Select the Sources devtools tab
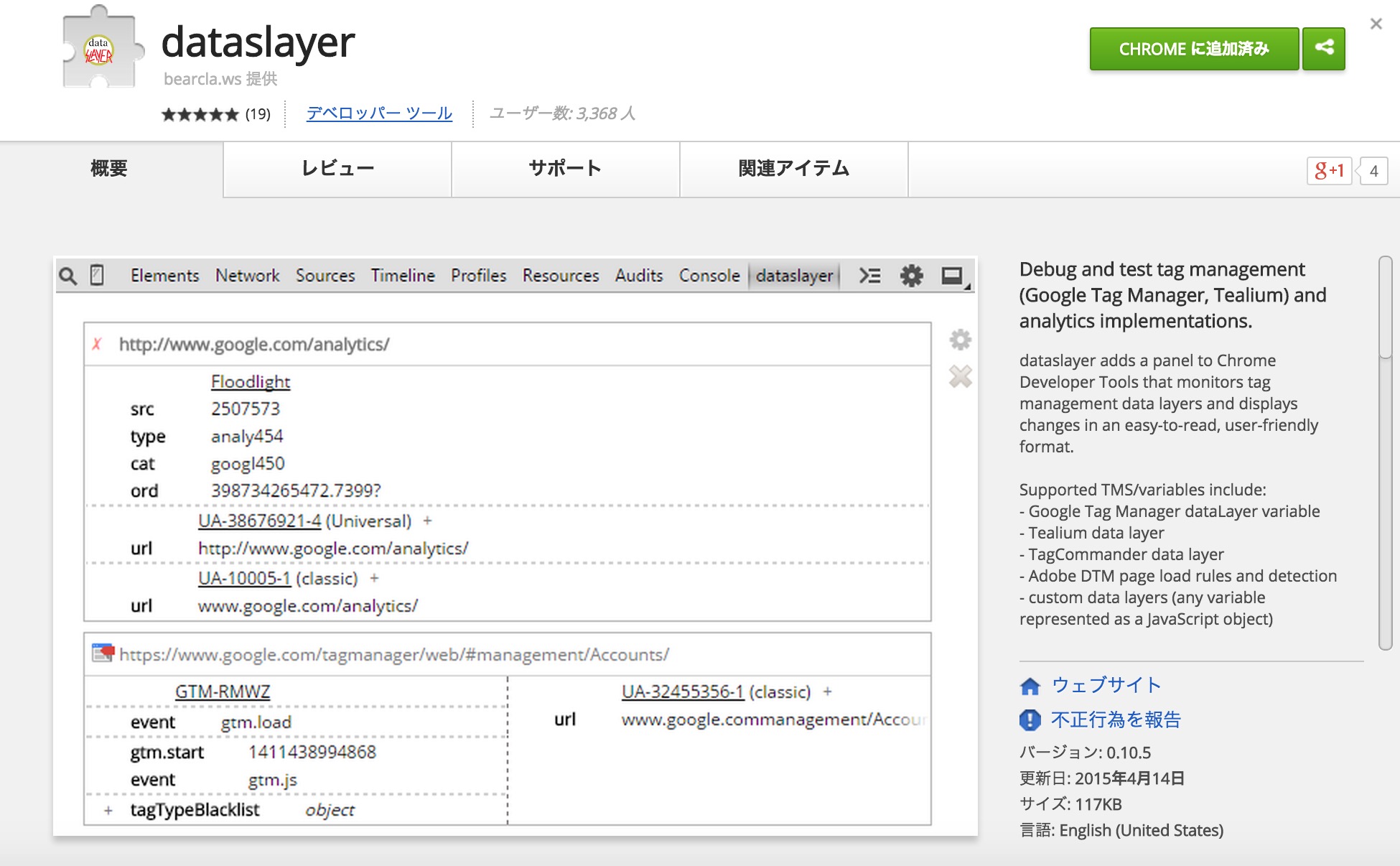 tap(325, 275)
